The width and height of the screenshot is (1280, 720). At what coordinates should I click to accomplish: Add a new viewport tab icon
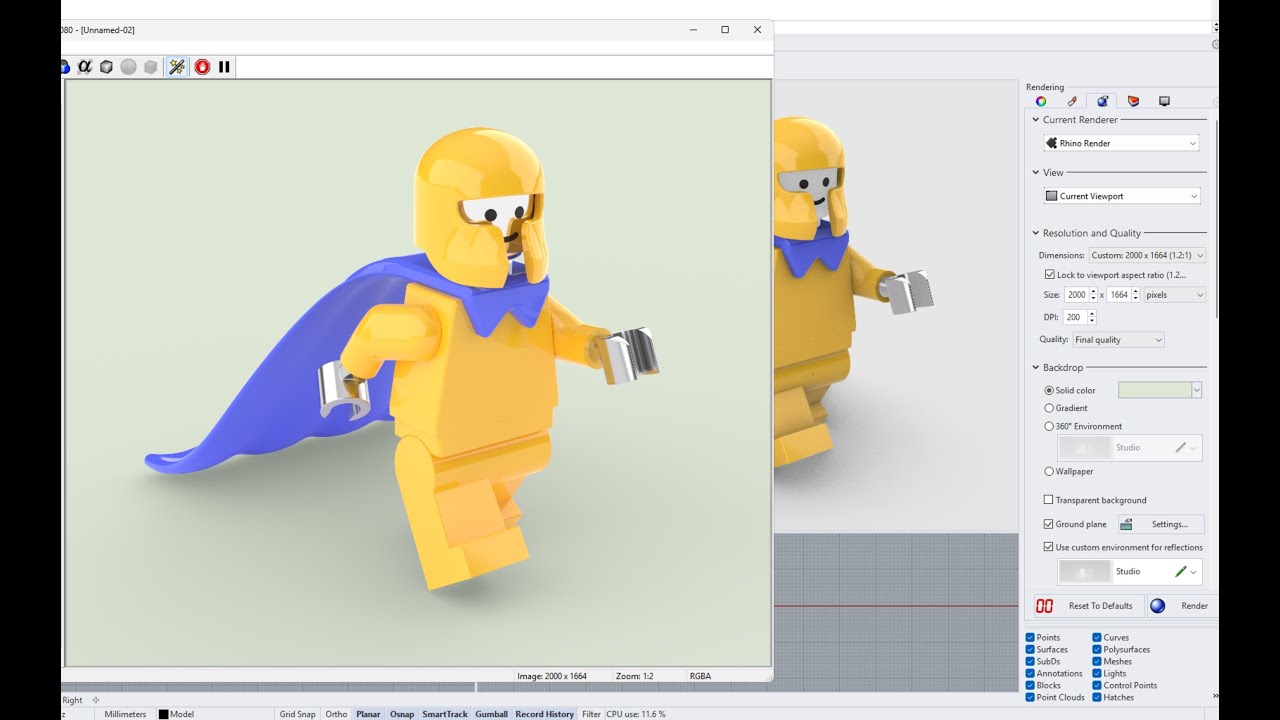click(96, 700)
